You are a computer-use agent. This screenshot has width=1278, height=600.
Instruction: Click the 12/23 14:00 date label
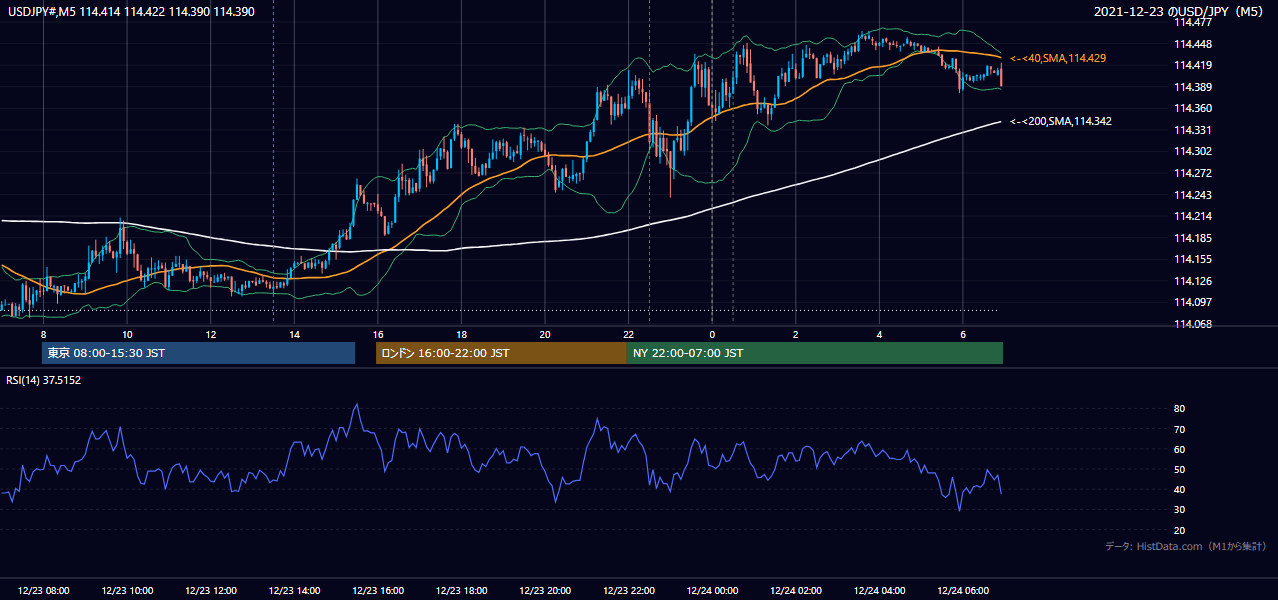click(294, 591)
